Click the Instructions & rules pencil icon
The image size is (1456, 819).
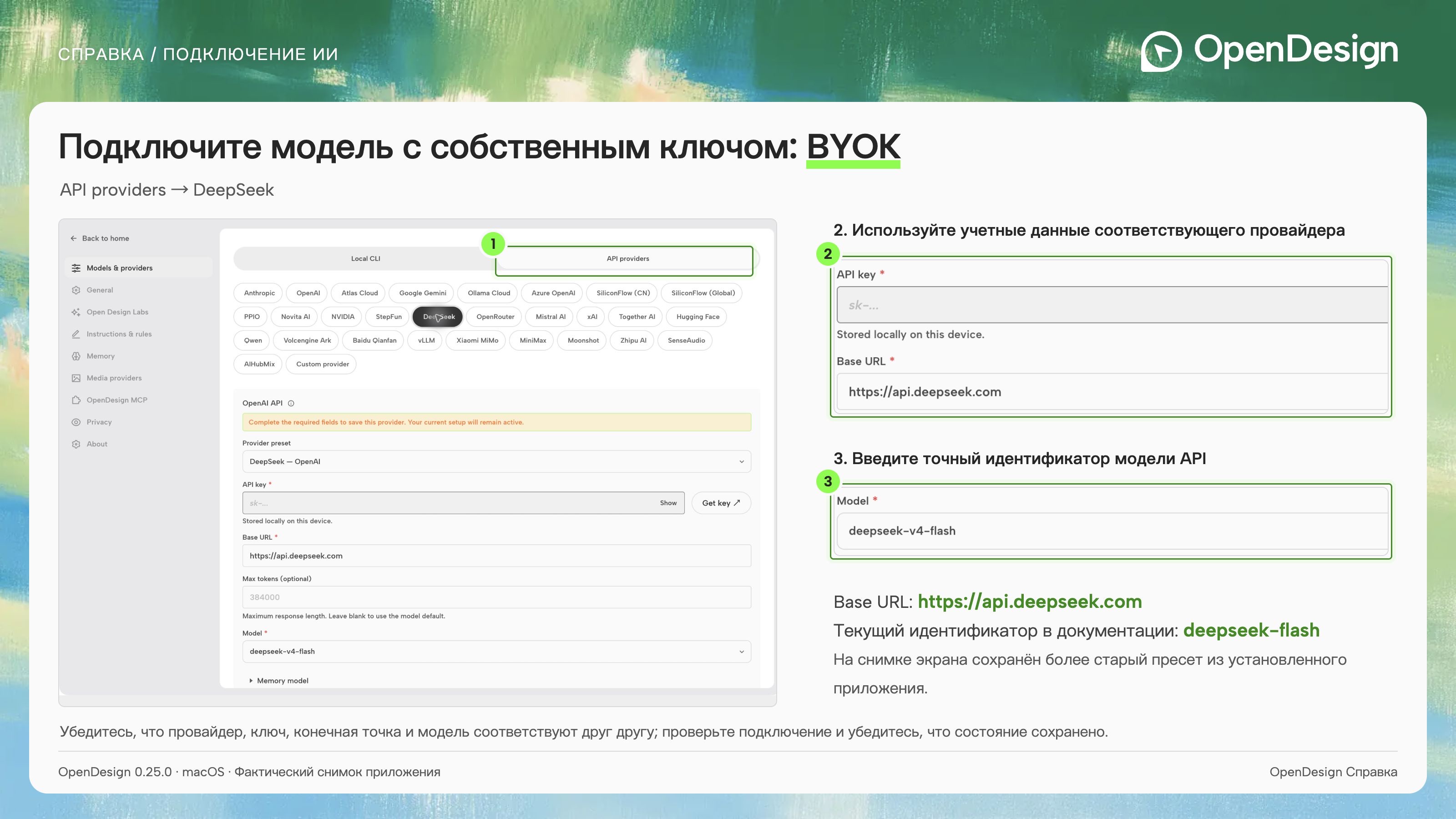click(76, 334)
